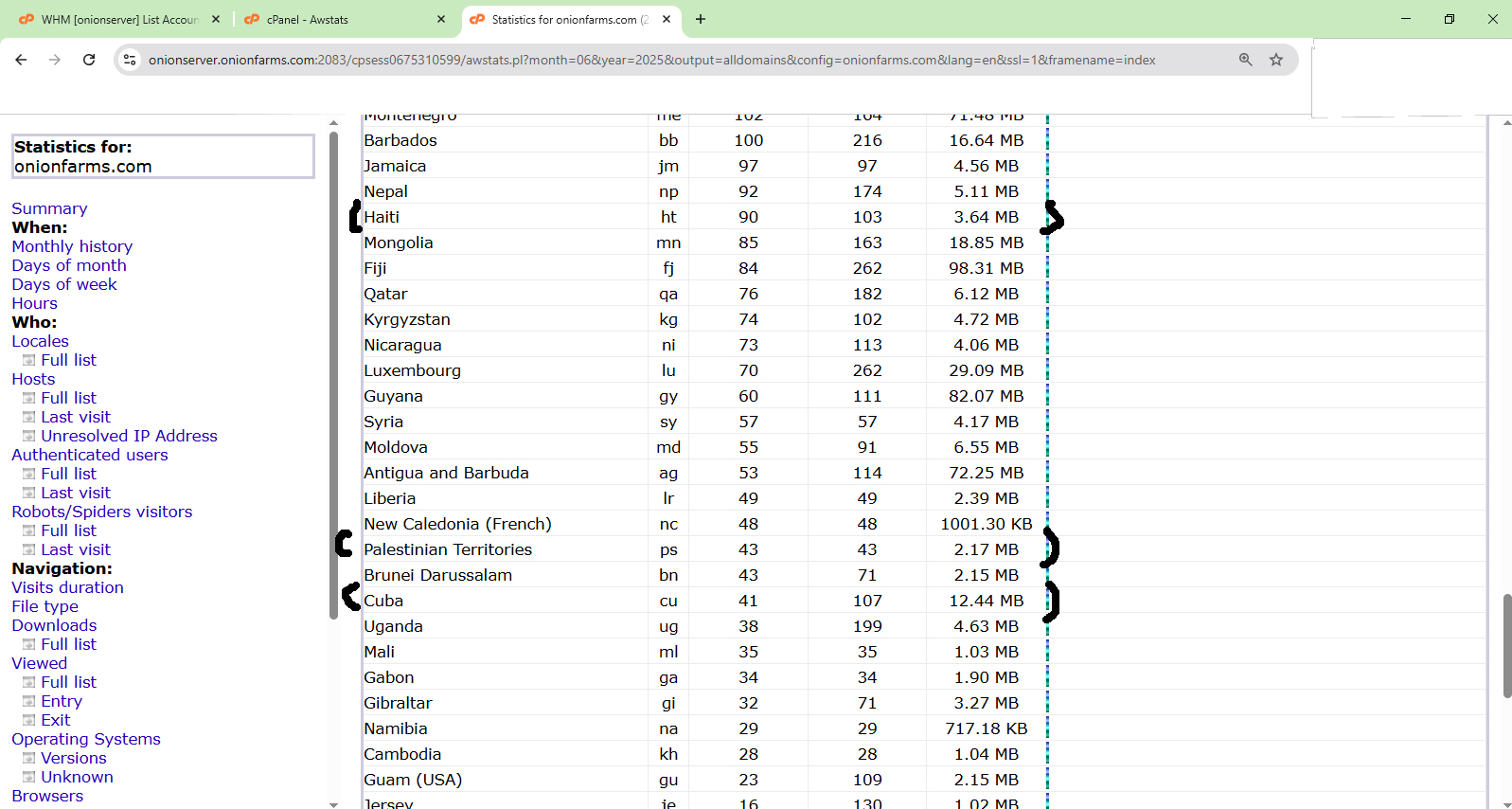Switch to cPanel - Awstats tab
Screen dimensions: 1512x809
[x=345, y=19]
